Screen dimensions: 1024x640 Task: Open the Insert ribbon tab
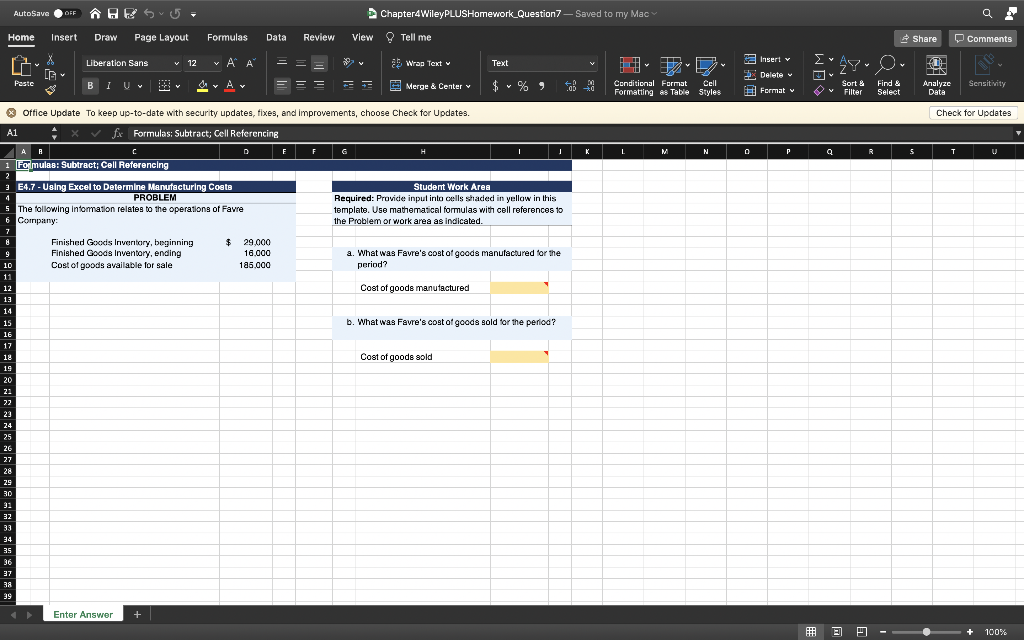tap(64, 37)
